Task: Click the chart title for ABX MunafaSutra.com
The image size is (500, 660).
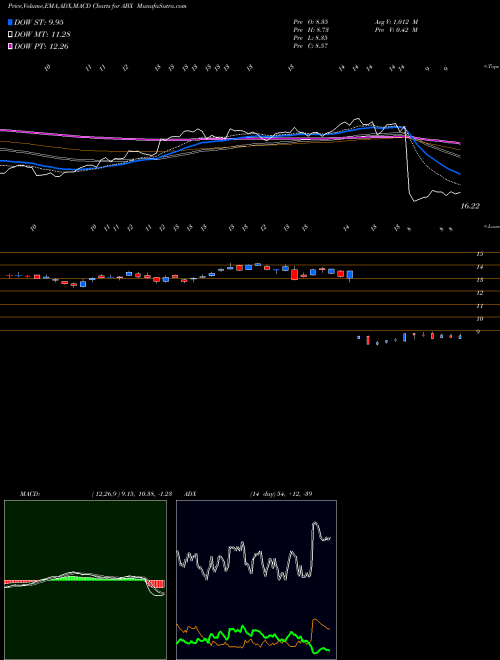Action: (97, 6)
